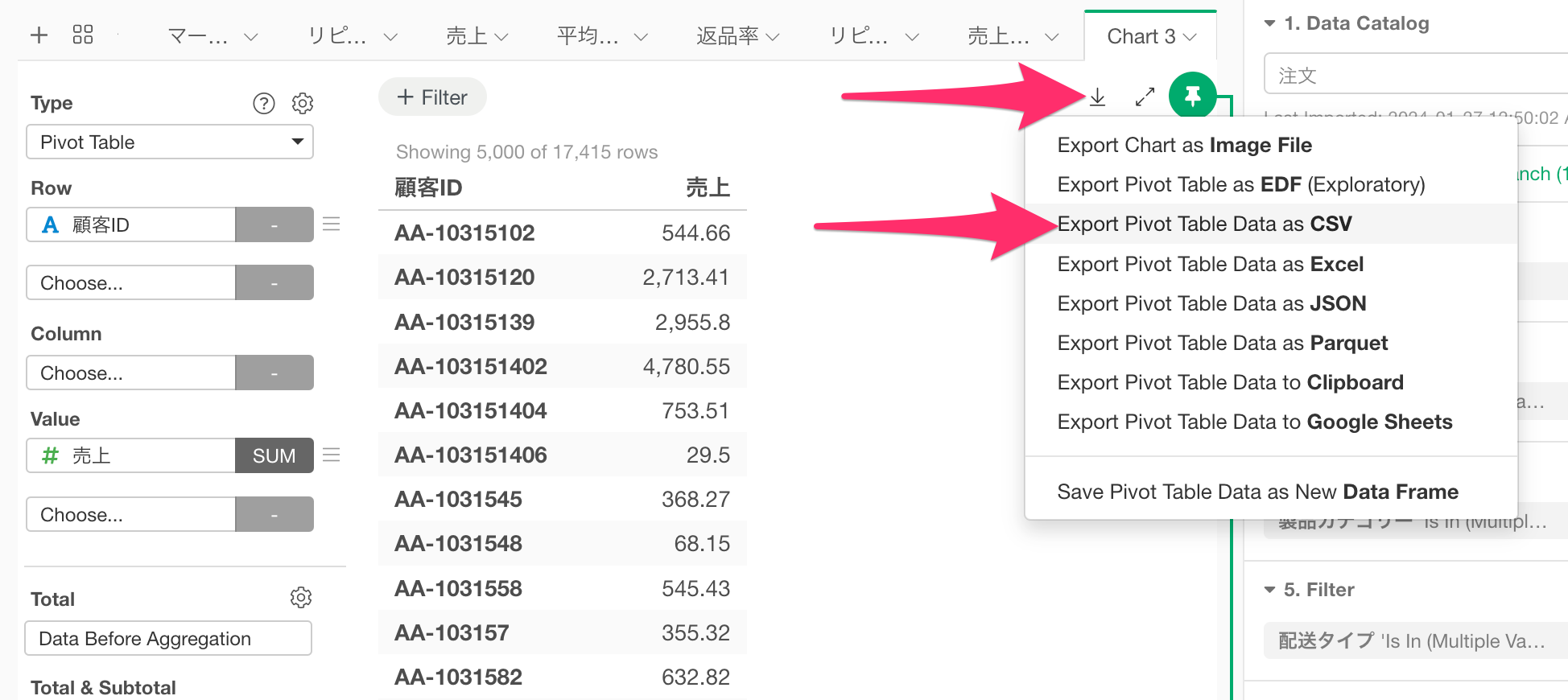Screen dimensions: 1568x700
Task: Open chart type settings gear
Action: (303, 103)
